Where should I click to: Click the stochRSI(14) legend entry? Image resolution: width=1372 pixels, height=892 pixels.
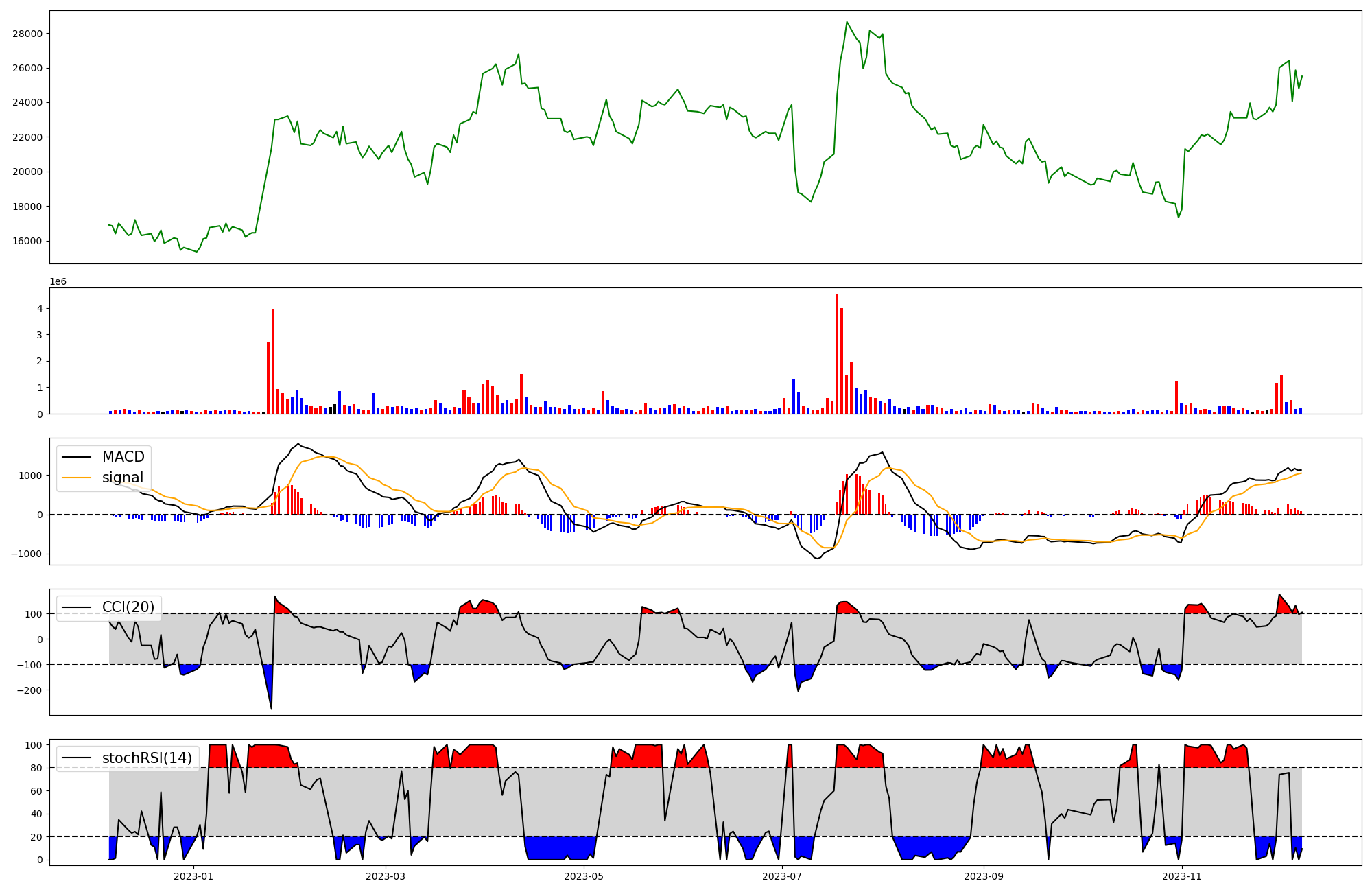(146, 758)
